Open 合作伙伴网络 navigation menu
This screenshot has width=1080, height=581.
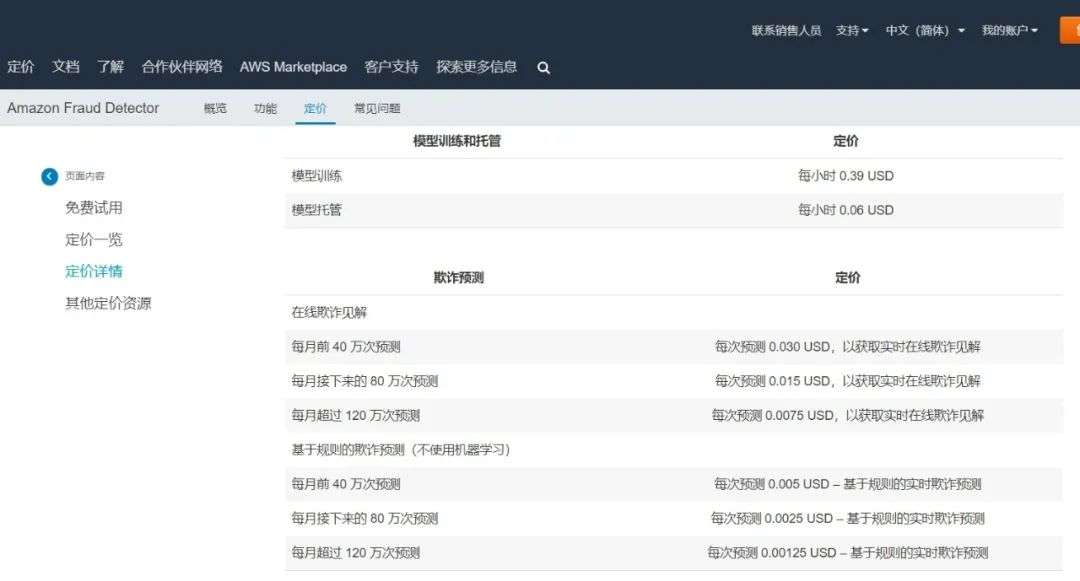(x=182, y=67)
